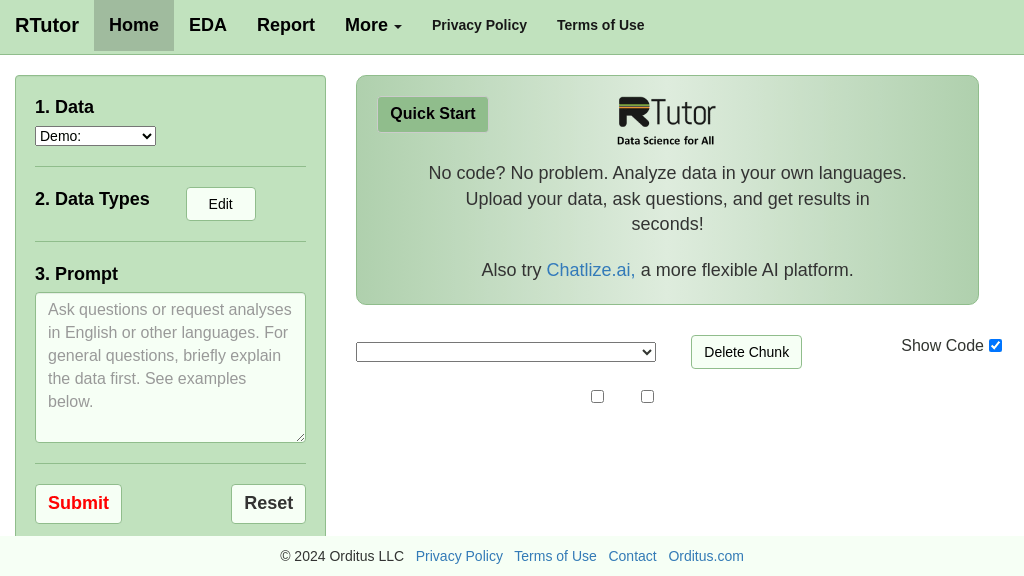Open the empty chunk selection dropdown
1024x576 pixels.
coord(506,352)
